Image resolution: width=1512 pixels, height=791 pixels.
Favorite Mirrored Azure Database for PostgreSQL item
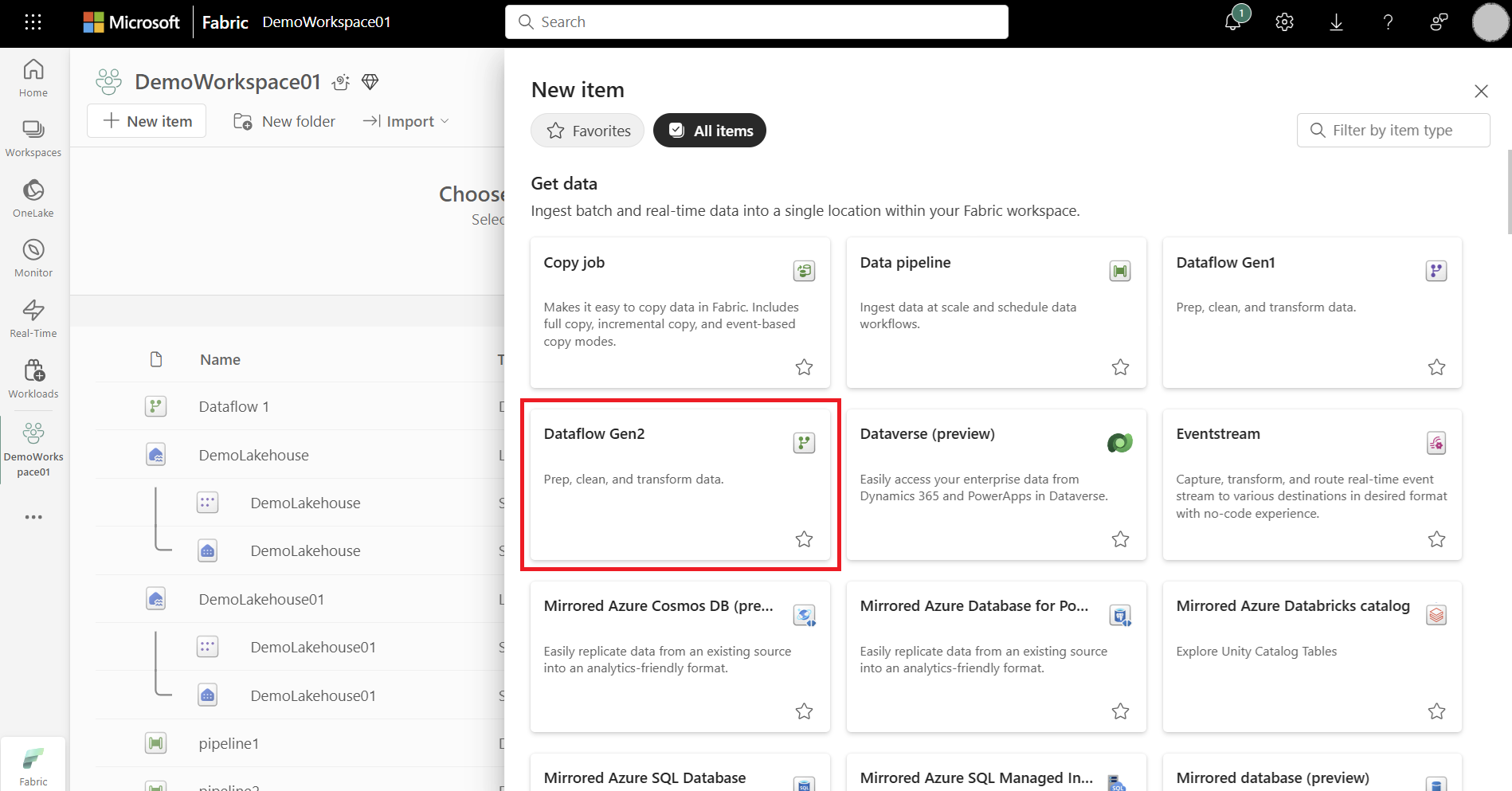click(1120, 711)
